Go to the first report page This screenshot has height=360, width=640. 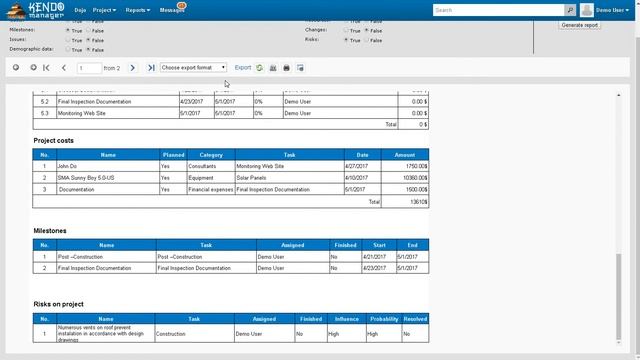pyautogui.click(x=46, y=68)
